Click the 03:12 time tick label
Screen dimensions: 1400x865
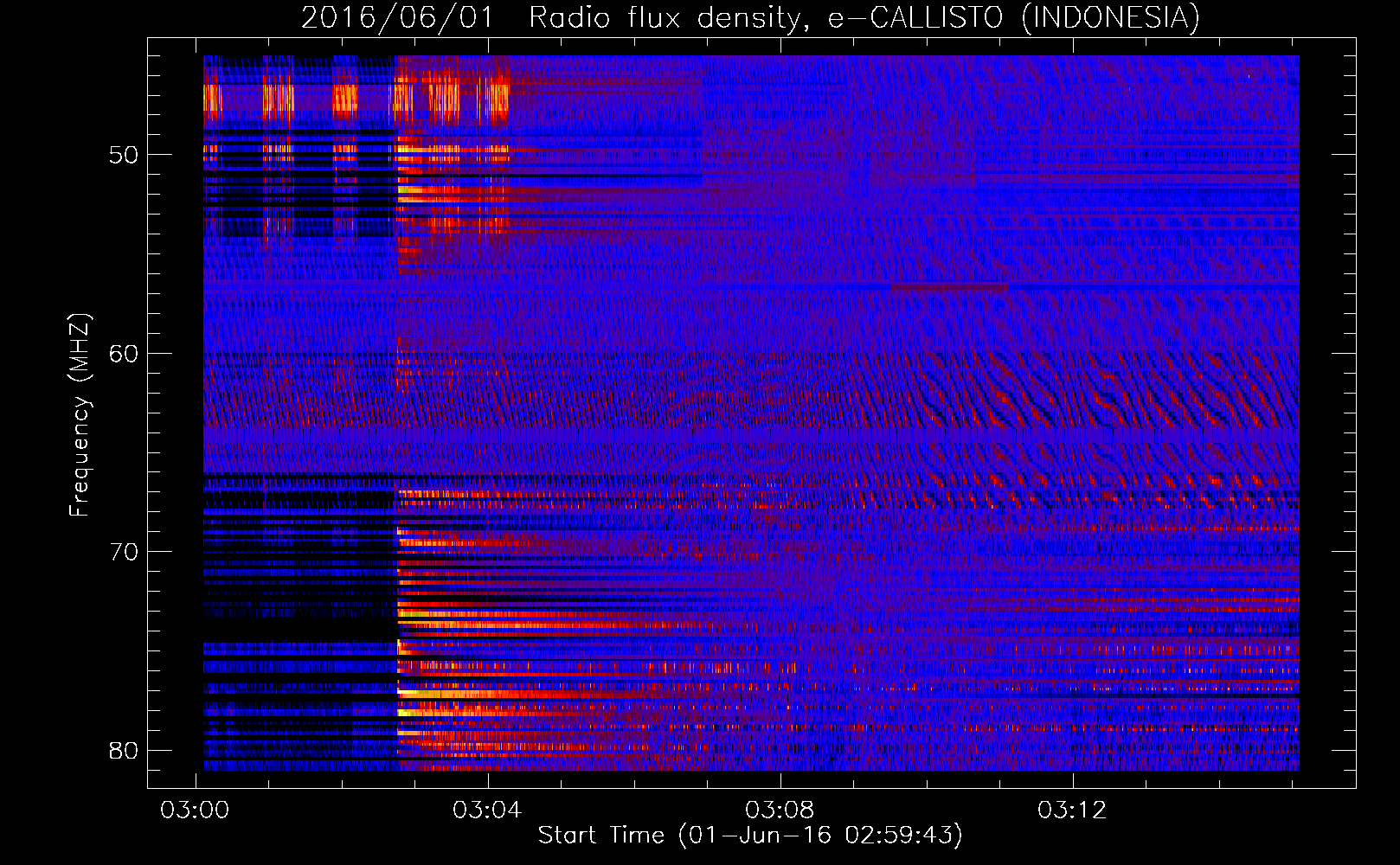click(x=1073, y=811)
